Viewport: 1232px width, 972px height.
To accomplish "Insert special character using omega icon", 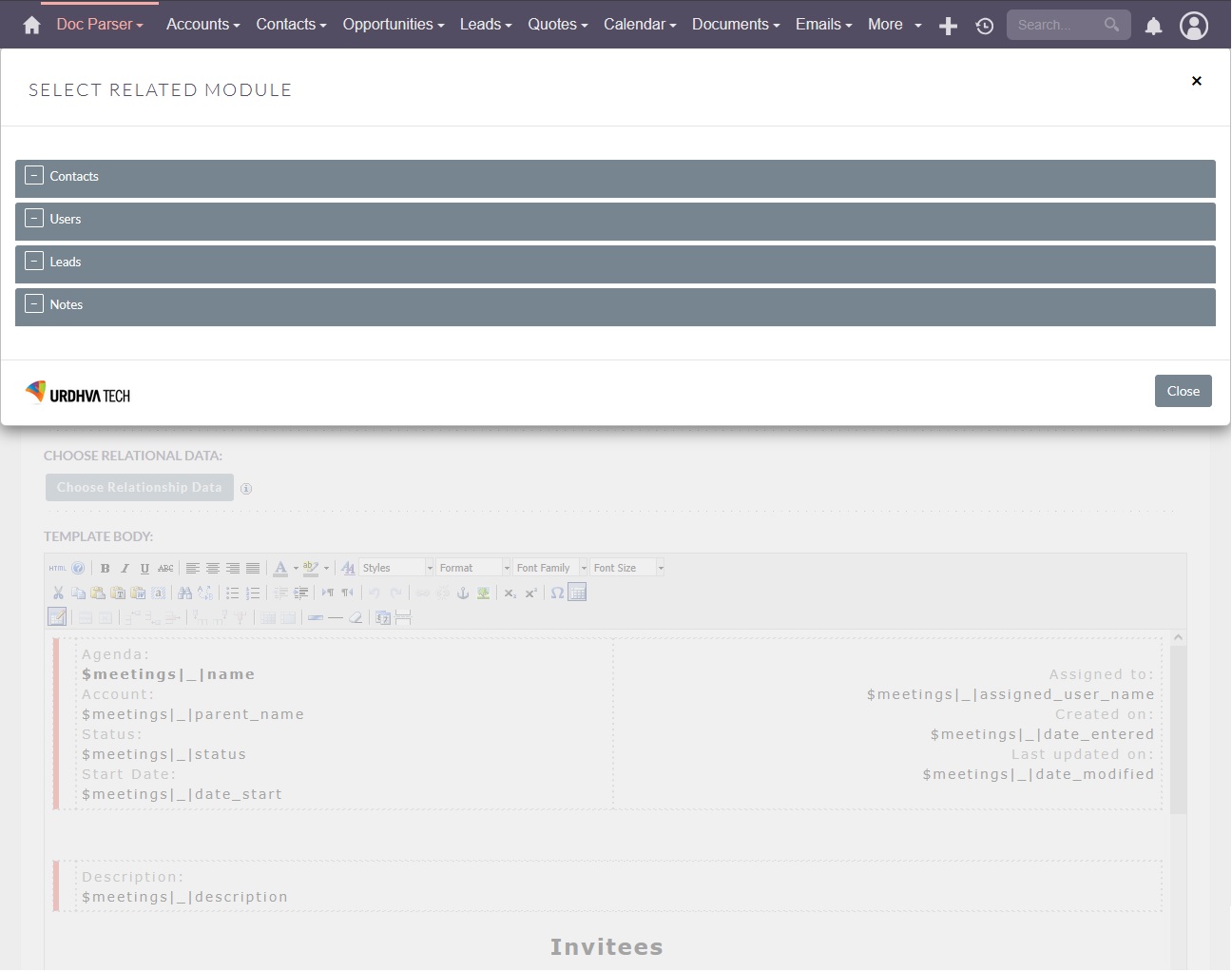I will click(557, 593).
